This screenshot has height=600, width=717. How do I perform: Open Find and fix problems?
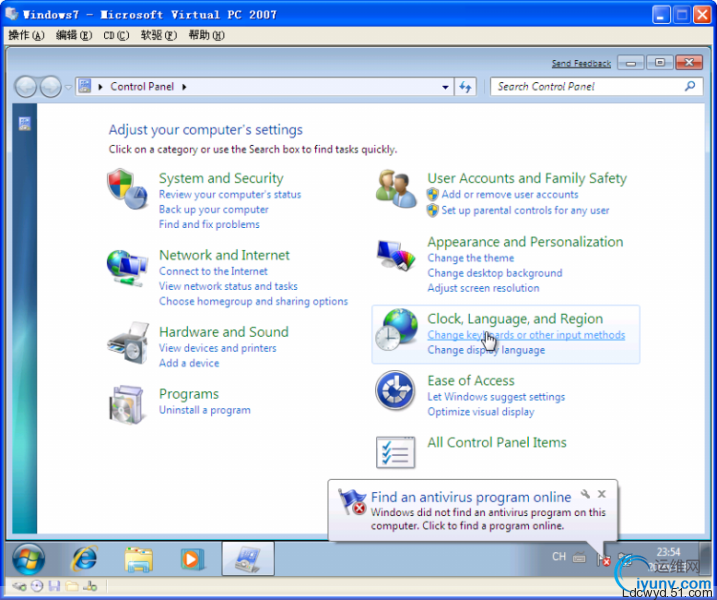209,224
